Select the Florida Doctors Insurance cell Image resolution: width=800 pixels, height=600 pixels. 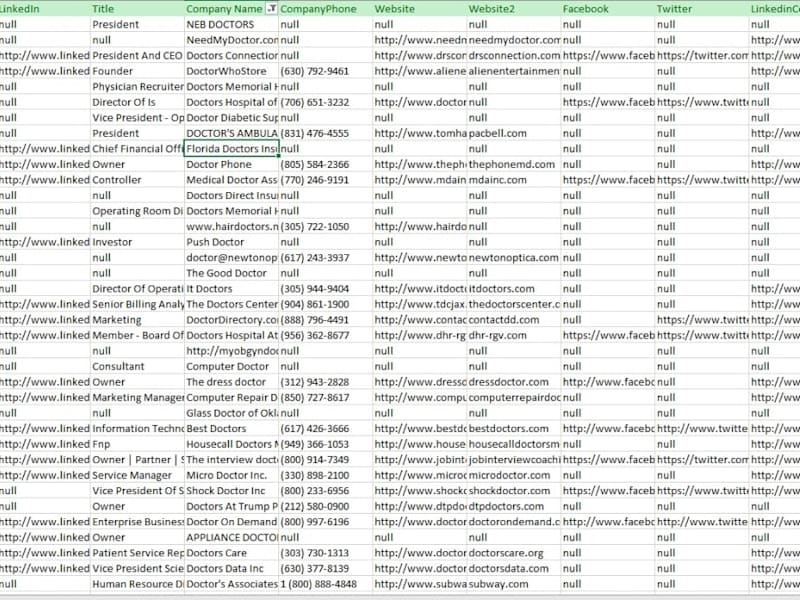(x=232, y=148)
